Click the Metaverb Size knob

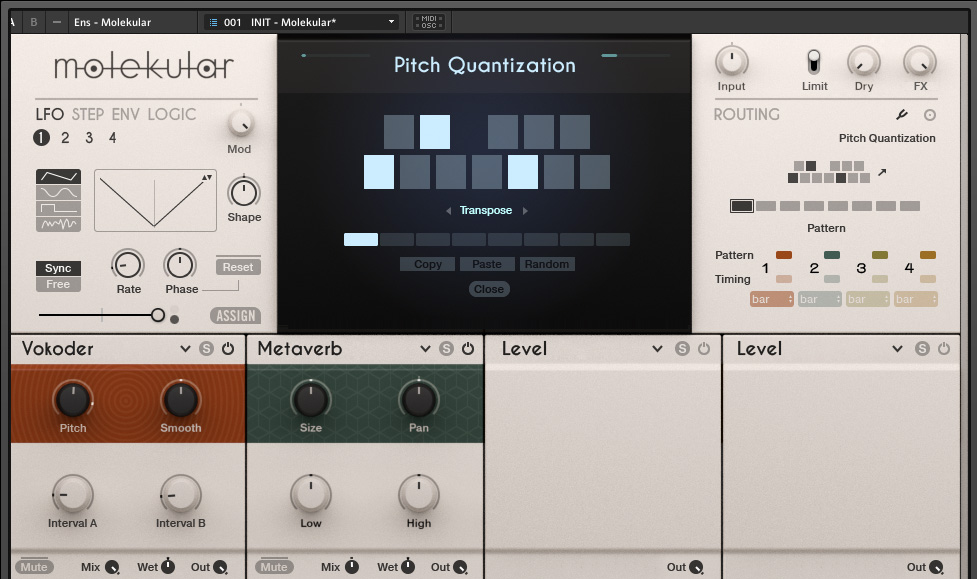(310, 400)
